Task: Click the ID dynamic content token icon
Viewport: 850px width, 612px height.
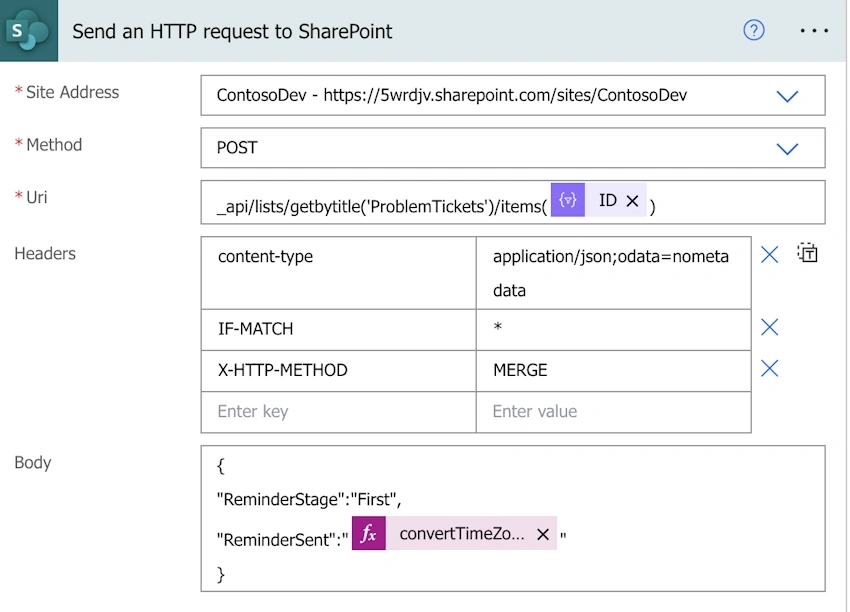Action: pos(568,200)
